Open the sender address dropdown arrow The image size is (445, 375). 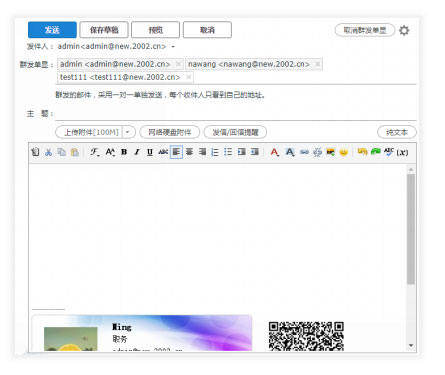(x=173, y=47)
